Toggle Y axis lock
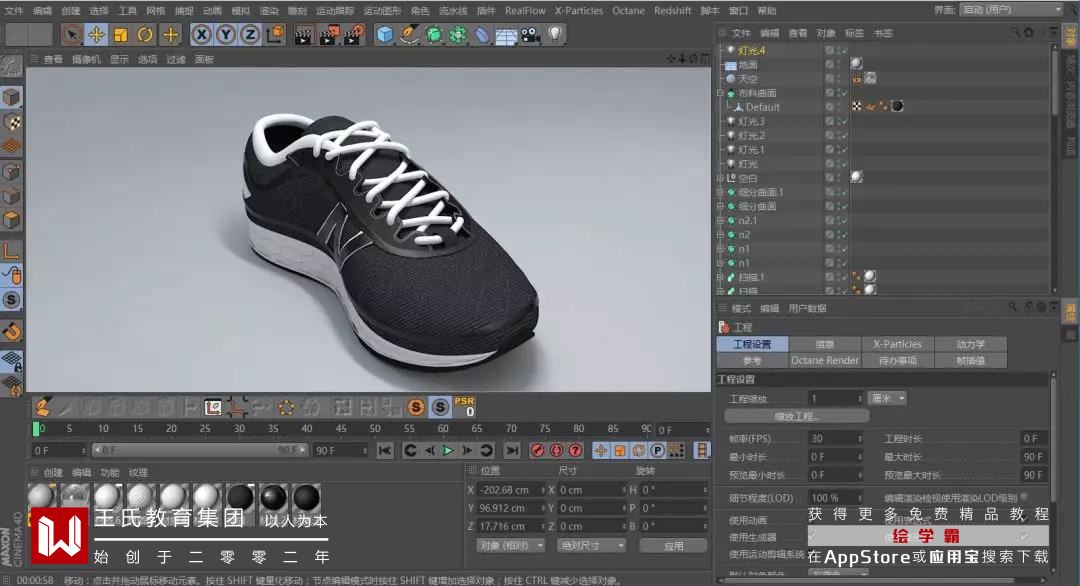The image size is (1080, 586). pyautogui.click(x=226, y=35)
